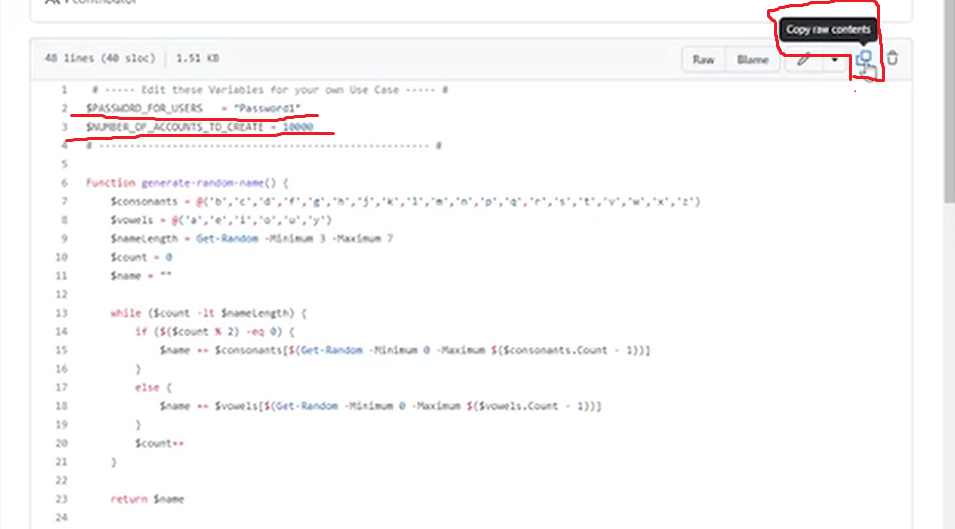
Task: Open the Raw view of the file
Action: (703, 60)
